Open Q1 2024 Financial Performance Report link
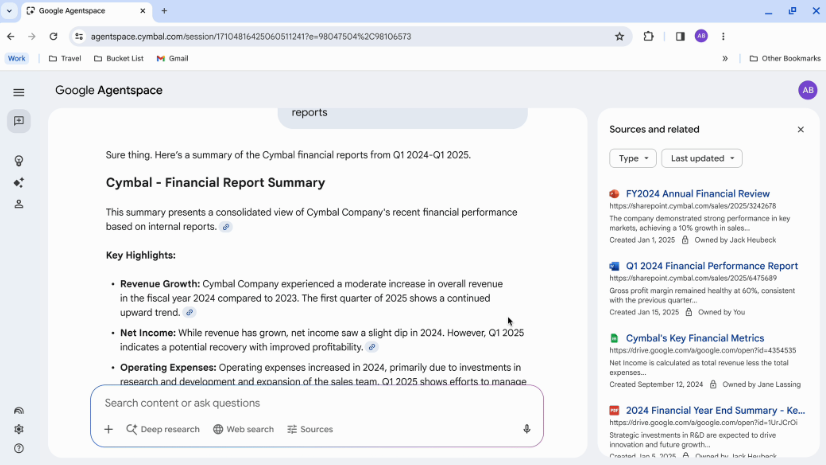This screenshot has height=465, width=826. point(712,266)
